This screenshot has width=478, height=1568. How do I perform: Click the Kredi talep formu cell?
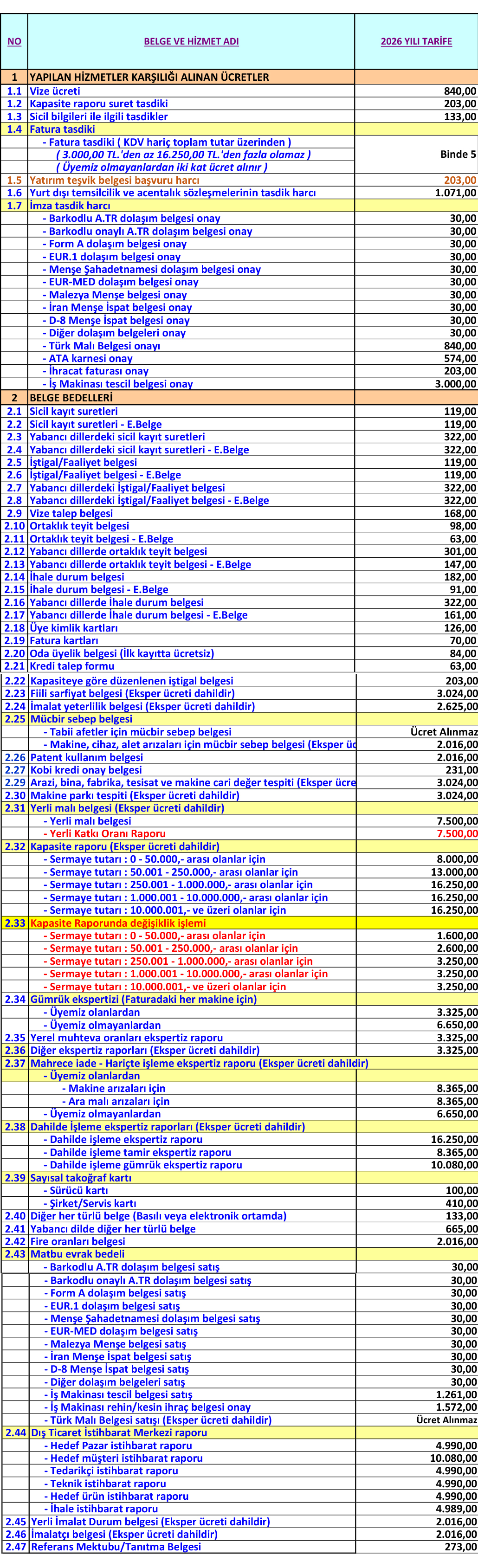[72, 666]
